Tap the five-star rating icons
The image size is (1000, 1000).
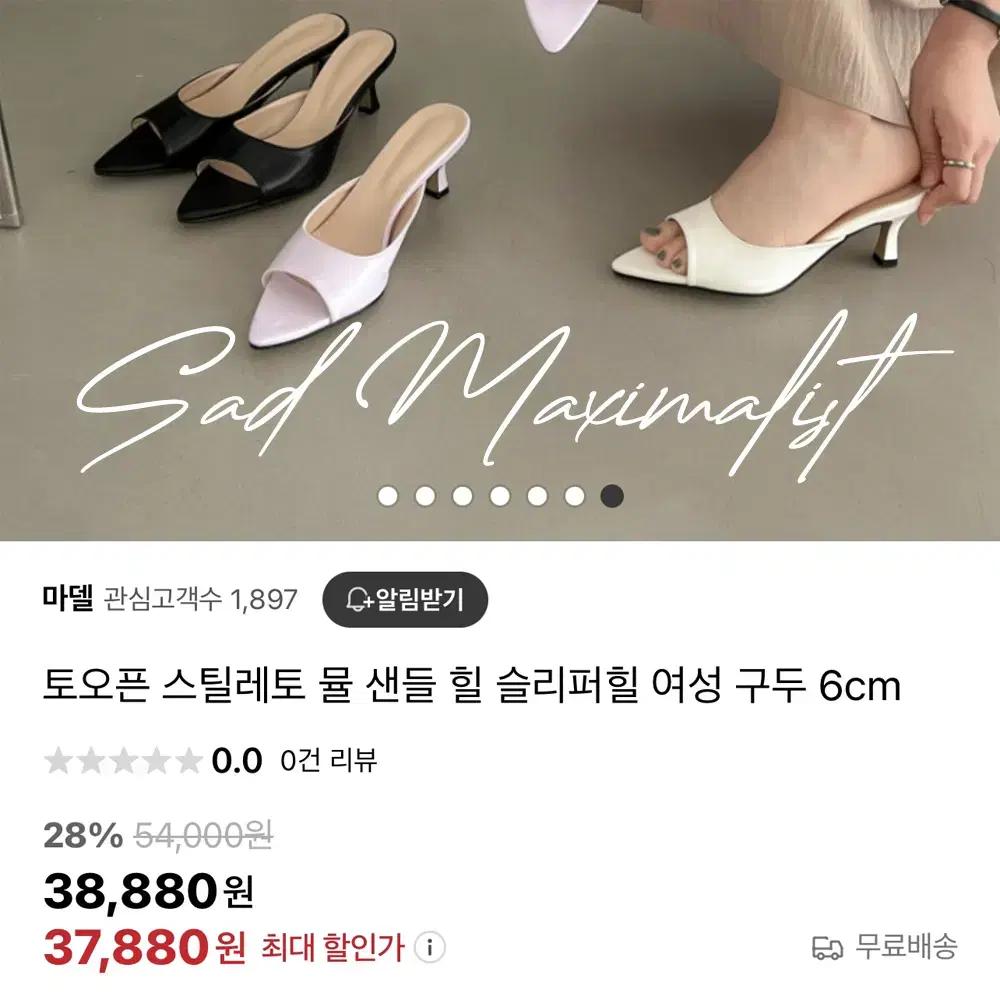tap(123, 760)
